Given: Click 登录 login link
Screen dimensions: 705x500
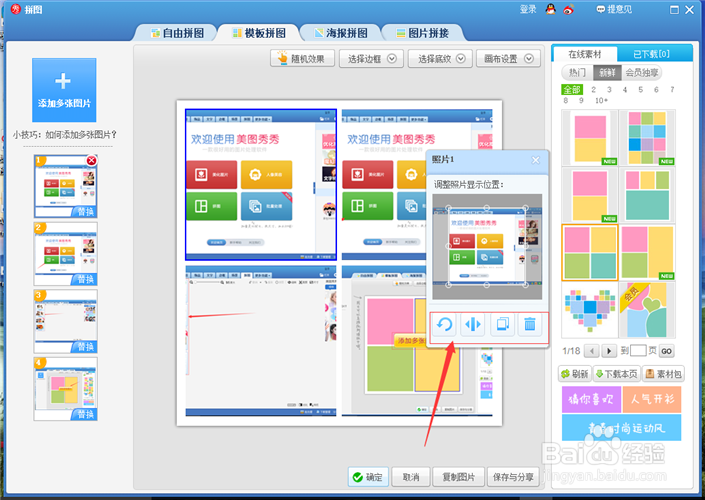Looking at the screenshot, I should [x=528, y=9].
